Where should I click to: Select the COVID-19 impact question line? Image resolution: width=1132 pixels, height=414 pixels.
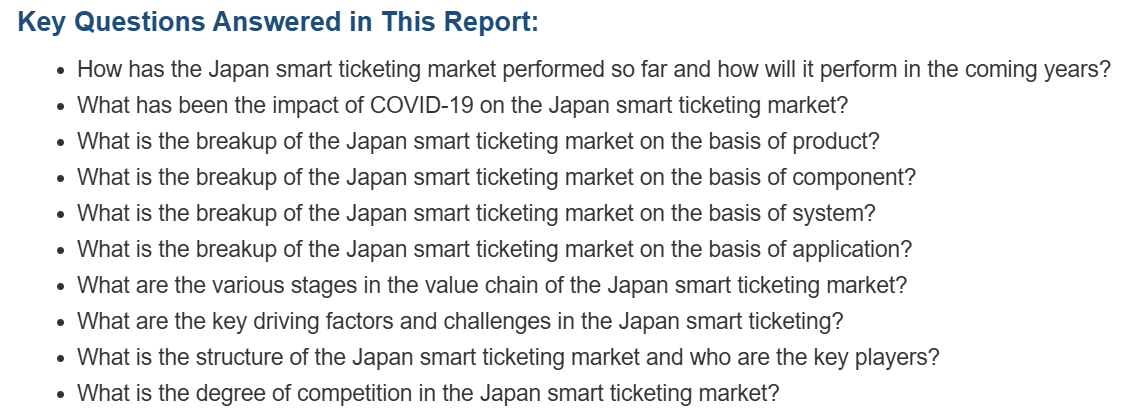(463, 105)
